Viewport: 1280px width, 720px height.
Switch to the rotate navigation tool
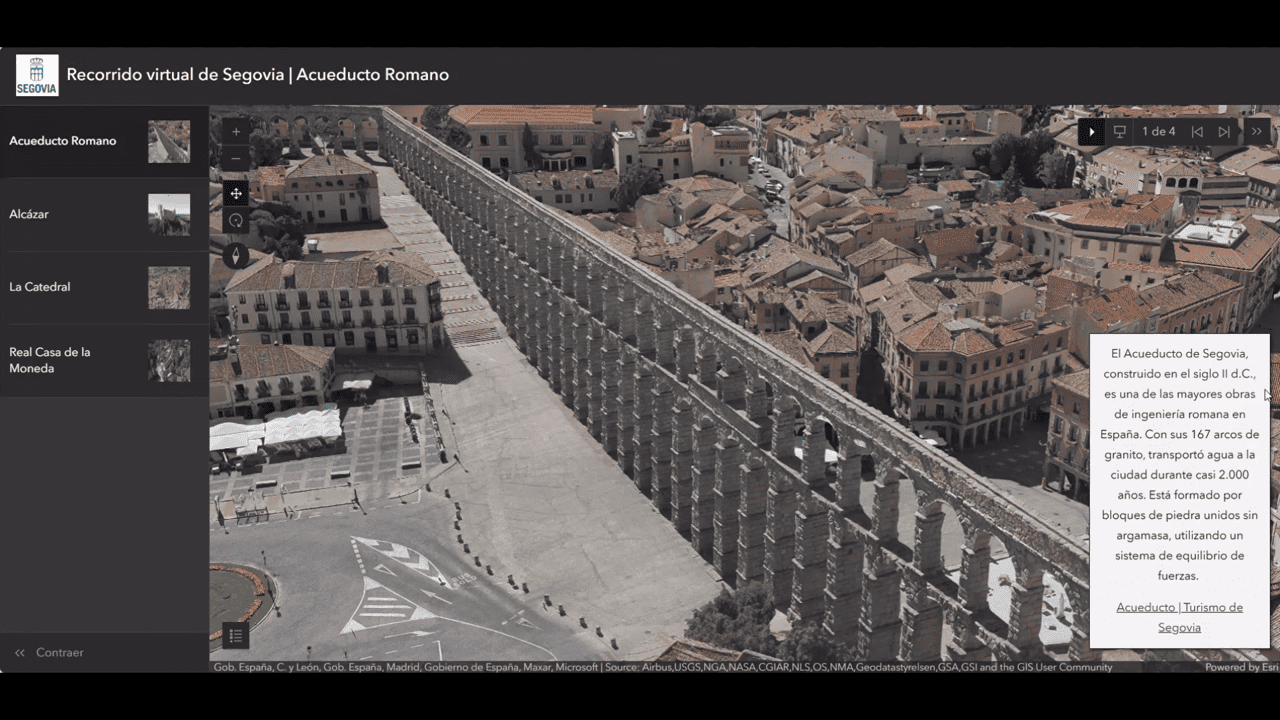236,221
